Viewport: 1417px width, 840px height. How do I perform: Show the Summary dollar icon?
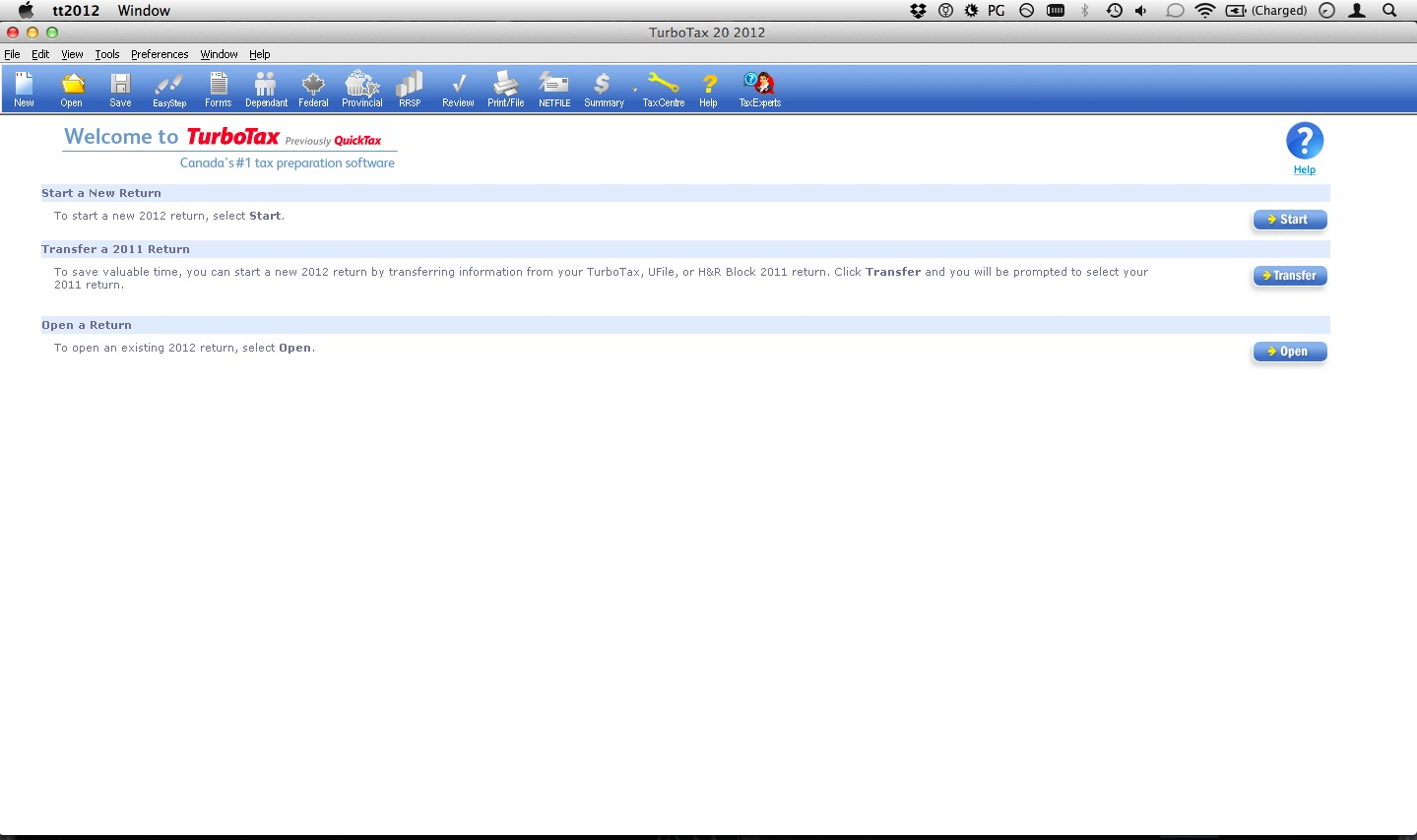(x=604, y=89)
